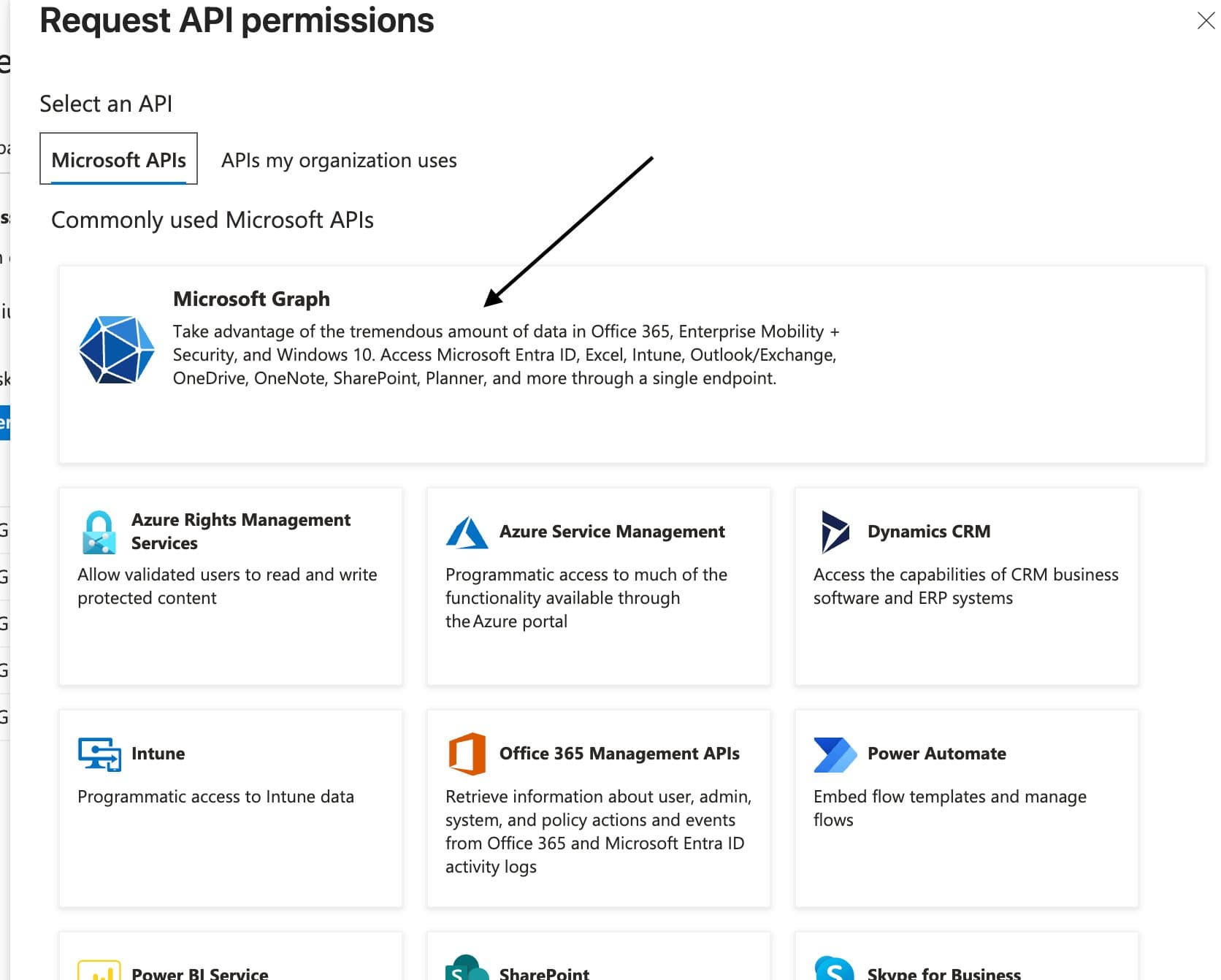1221x980 pixels.
Task: Pick the Dynamics CRM title
Action: coord(929,531)
